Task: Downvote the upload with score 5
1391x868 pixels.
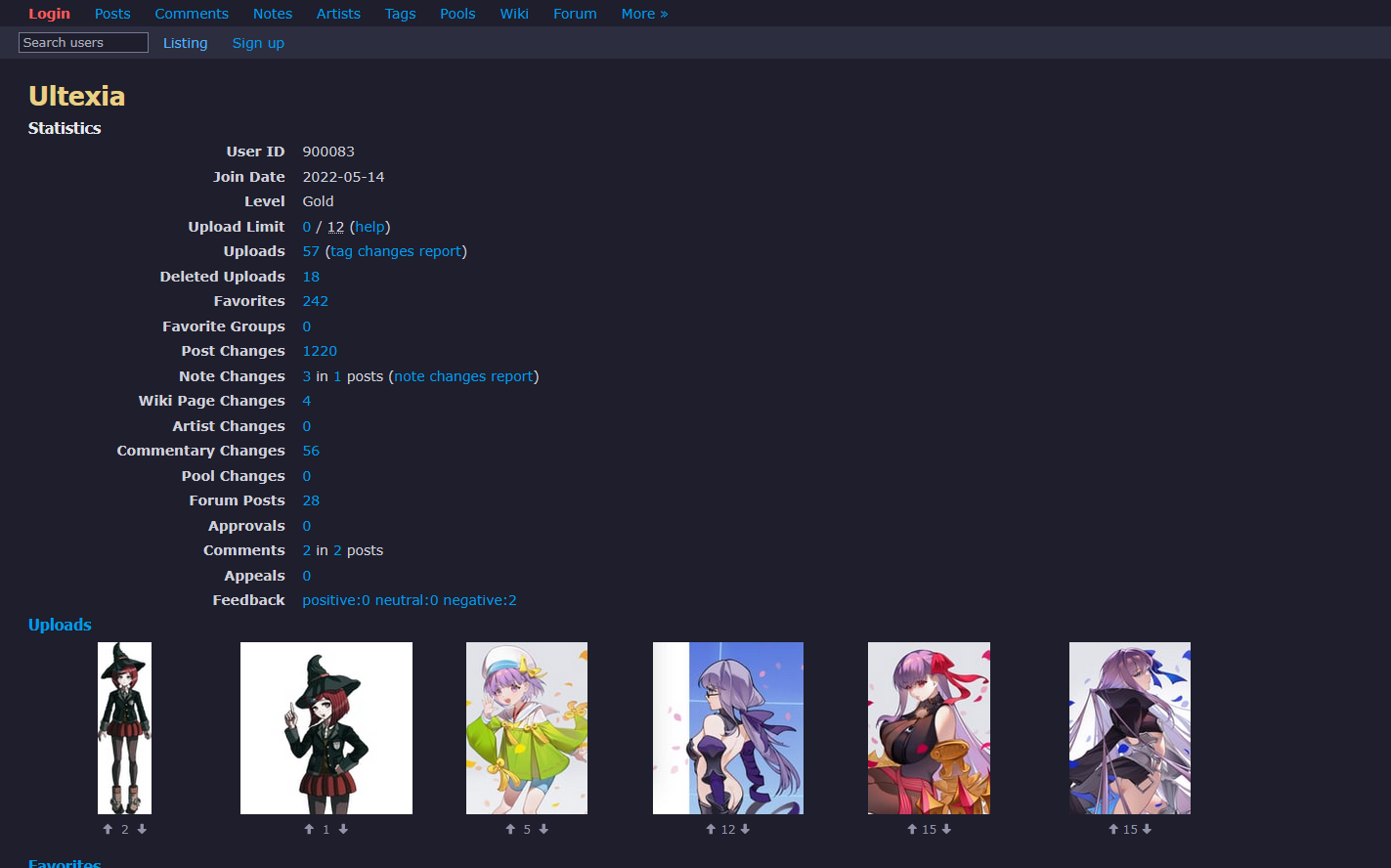Action: [x=543, y=829]
